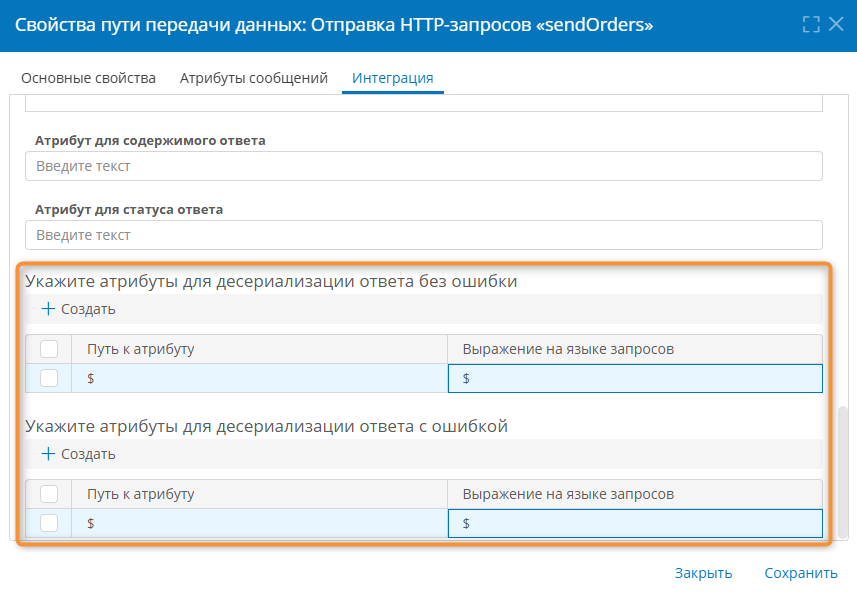Edit query expression cell in no-error table
The width and height of the screenshot is (857, 595).
click(x=635, y=378)
